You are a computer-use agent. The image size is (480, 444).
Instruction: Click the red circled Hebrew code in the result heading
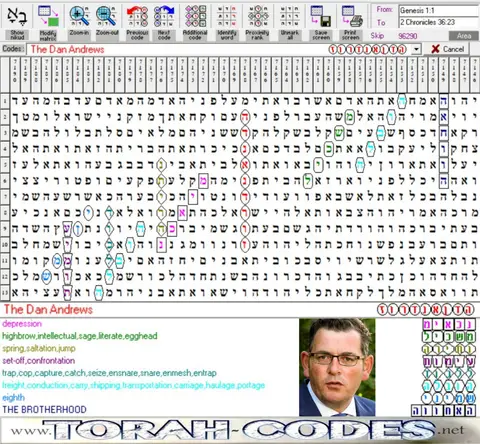coord(426,310)
